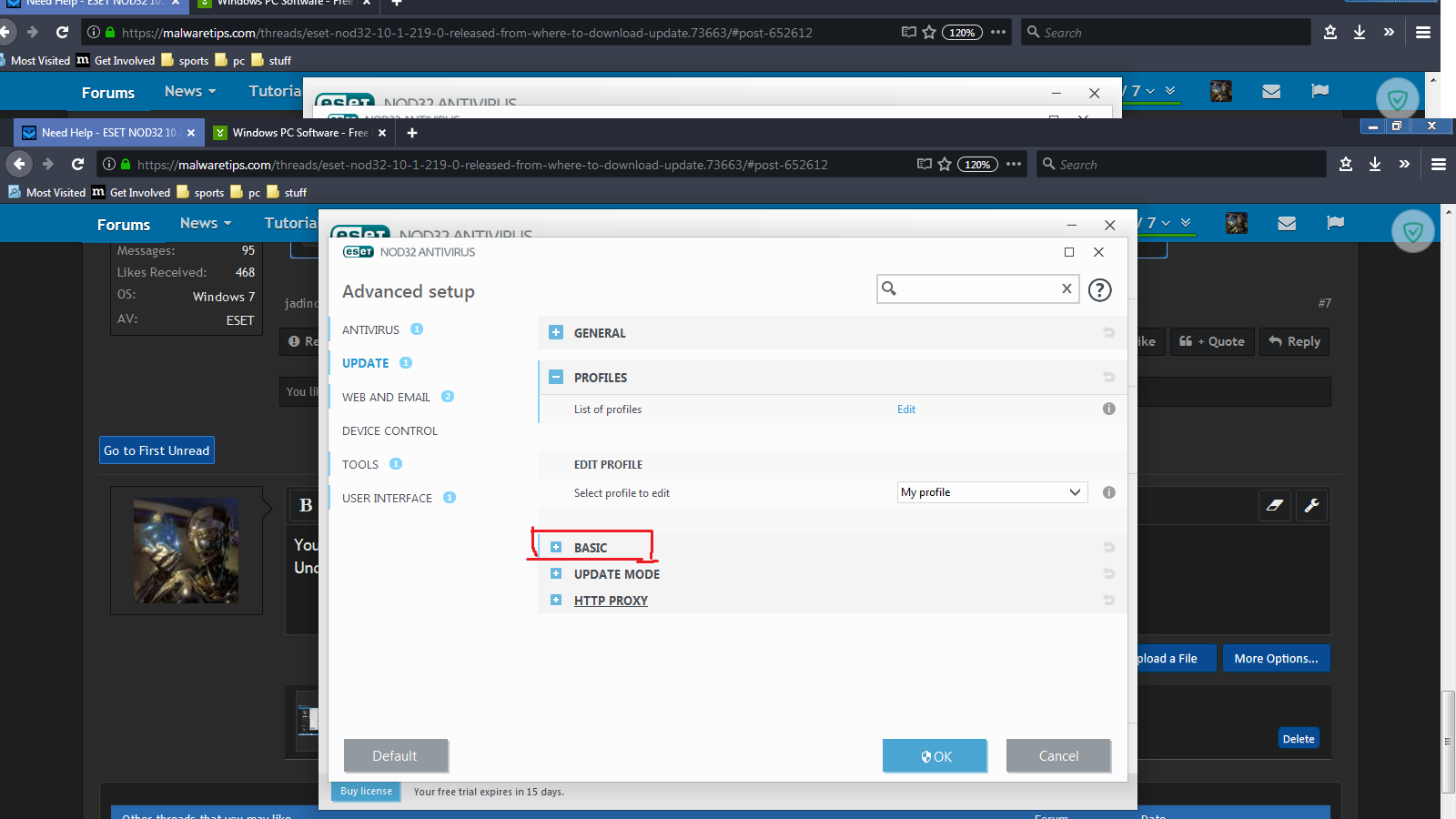The image size is (1456, 819).
Task: Open sports bookmark folder in lower Firefox window
Action: click(x=200, y=192)
